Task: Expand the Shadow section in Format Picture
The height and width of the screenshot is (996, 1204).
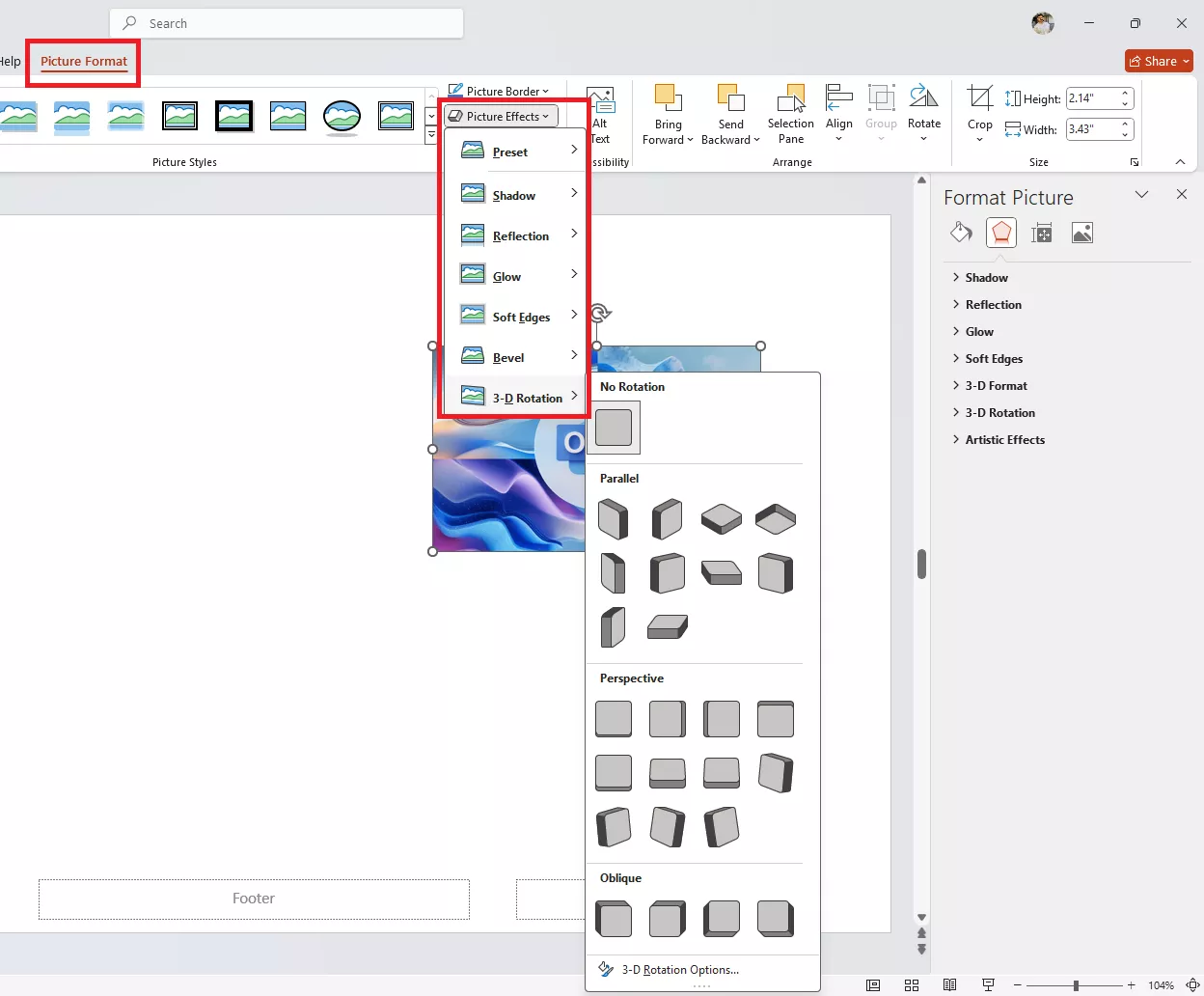Action: [986, 278]
